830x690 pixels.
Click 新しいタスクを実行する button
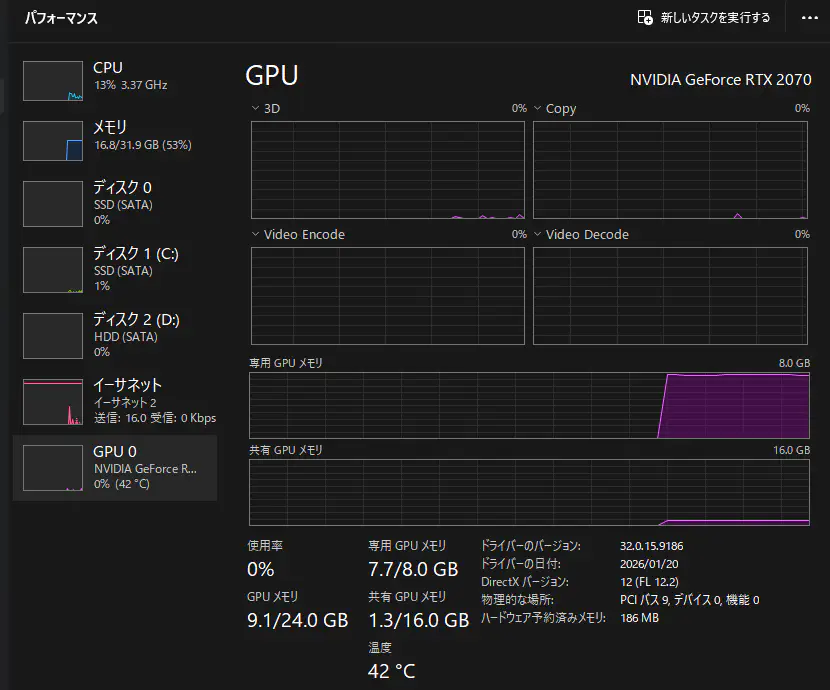click(x=703, y=17)
